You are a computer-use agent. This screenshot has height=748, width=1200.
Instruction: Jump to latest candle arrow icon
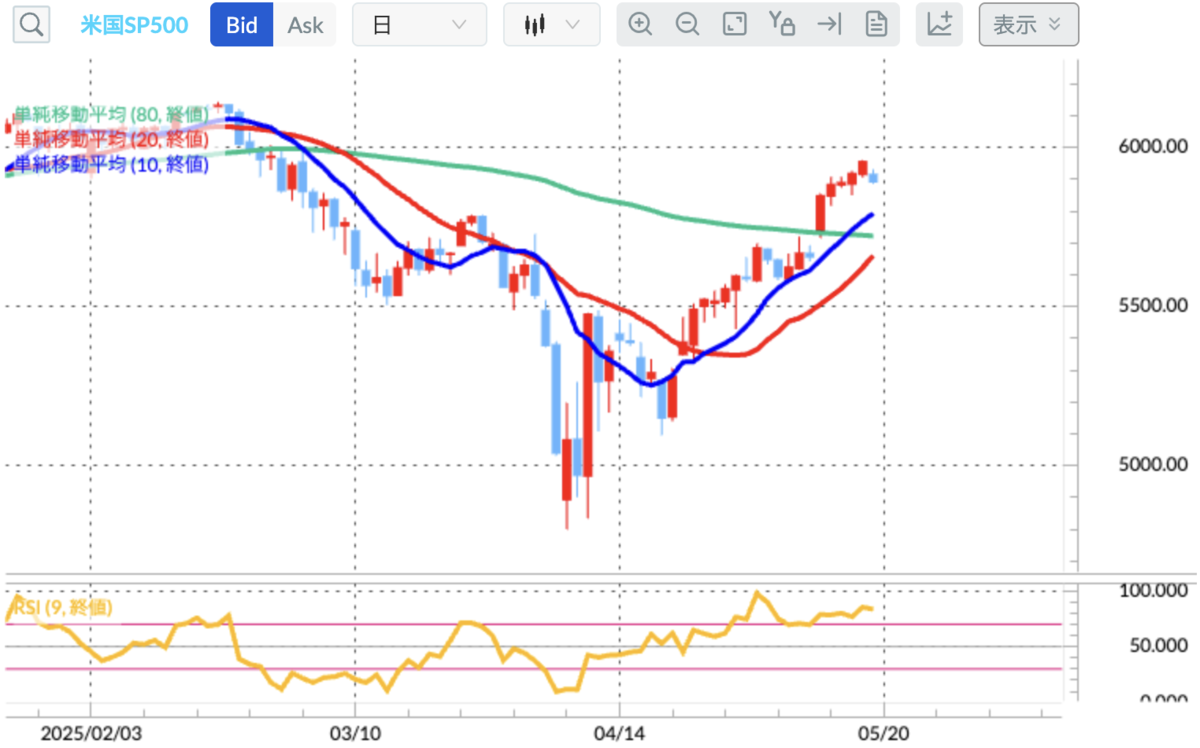click(x=829, y=25)
